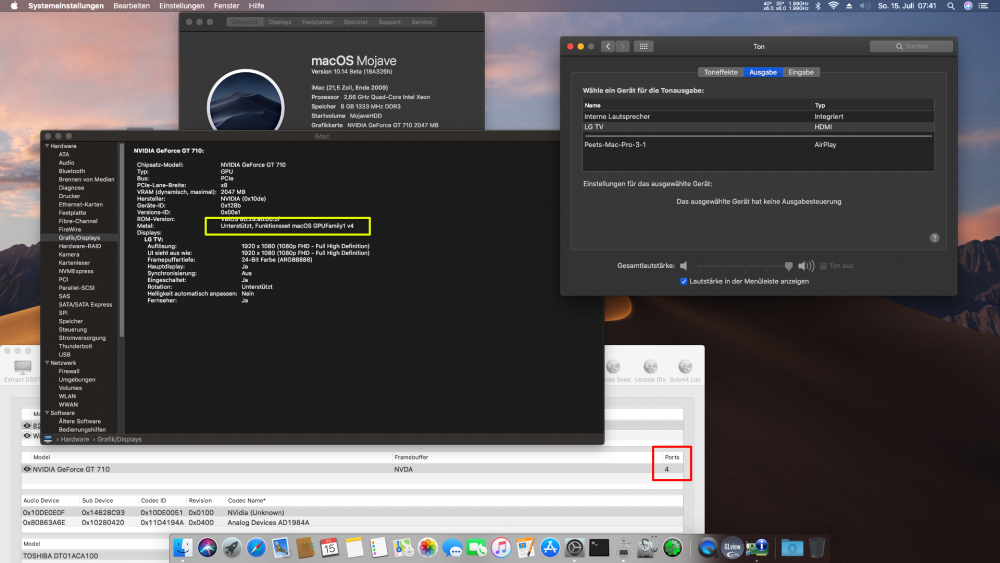Viewport: 1000px width, 563px height.
Task: Open Speicher tab in About This Mac
Action: [x=356, y=22]
